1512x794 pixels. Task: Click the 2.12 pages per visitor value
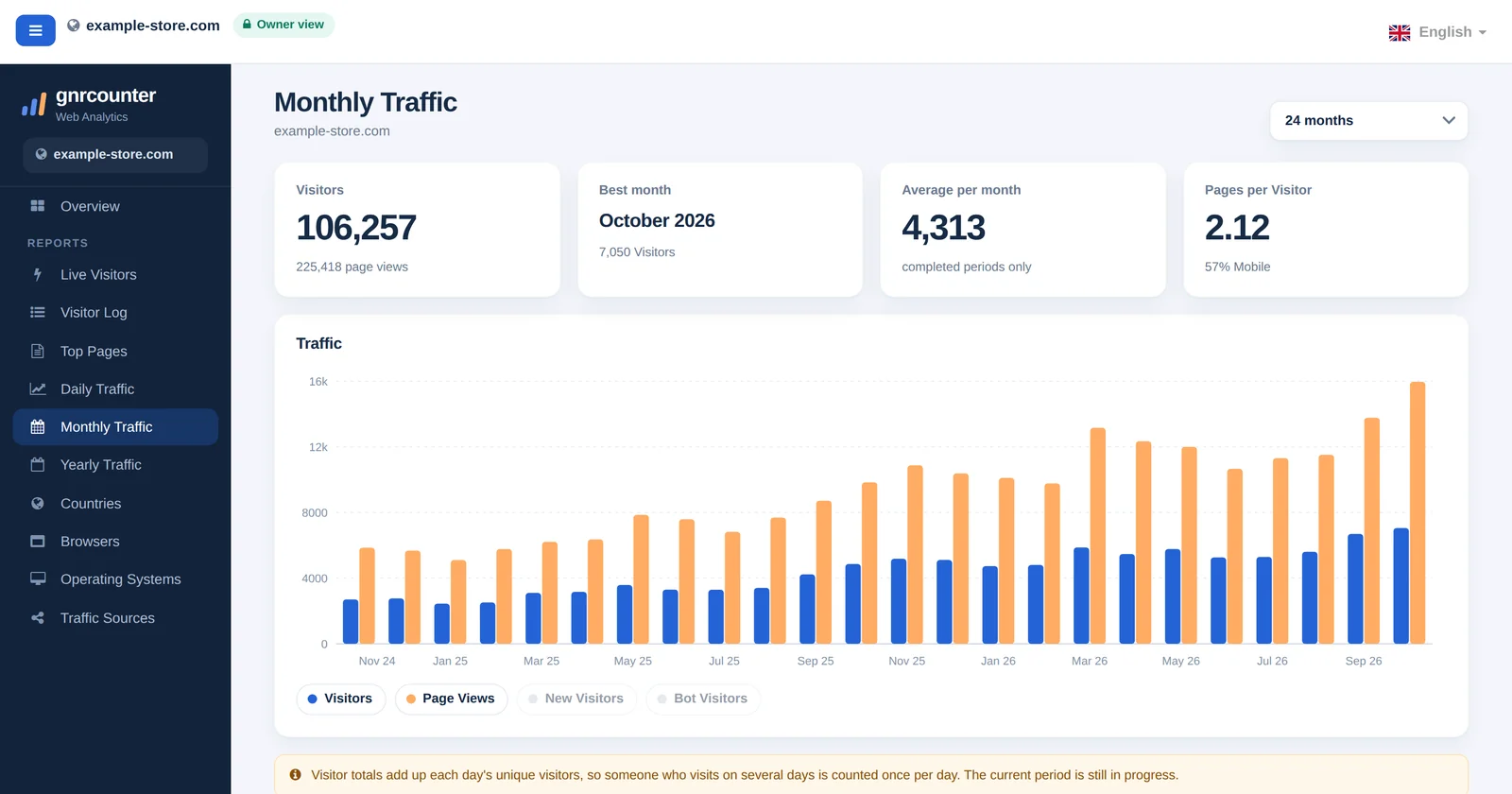click(x=1237, y=228)
